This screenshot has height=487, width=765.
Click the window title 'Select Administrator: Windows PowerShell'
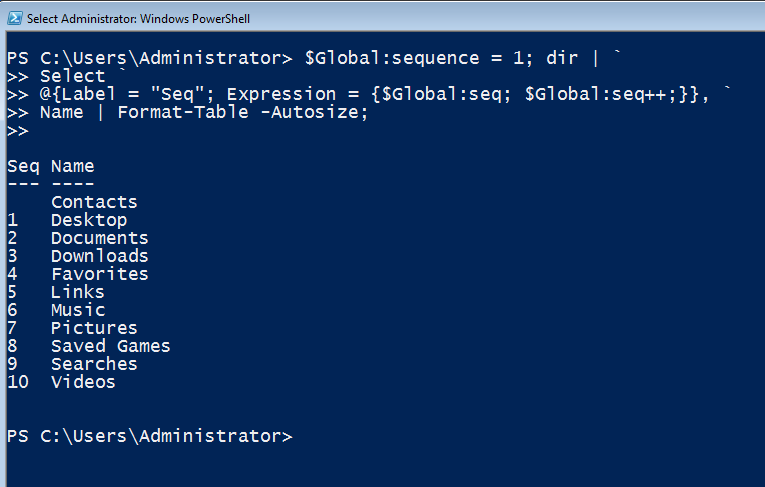138,19
